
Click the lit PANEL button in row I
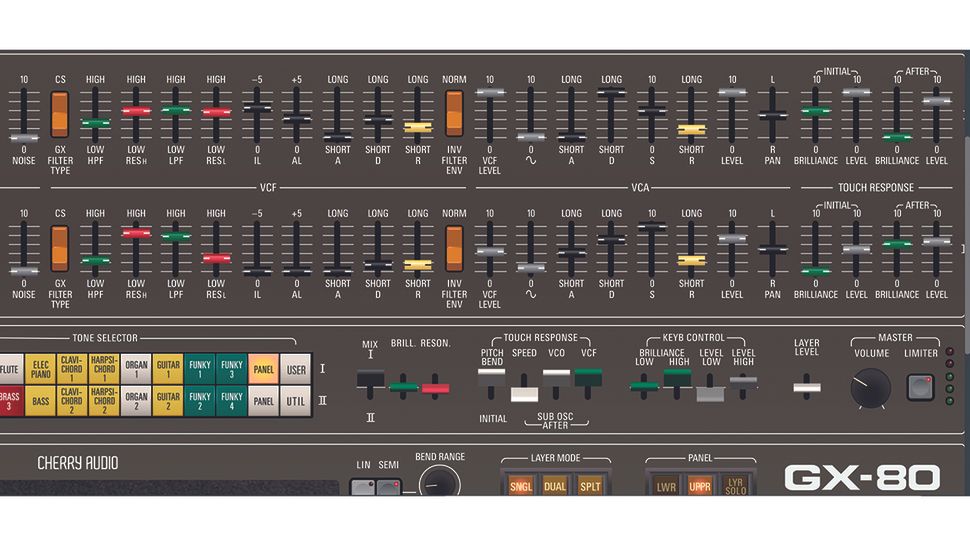(264, 369)
